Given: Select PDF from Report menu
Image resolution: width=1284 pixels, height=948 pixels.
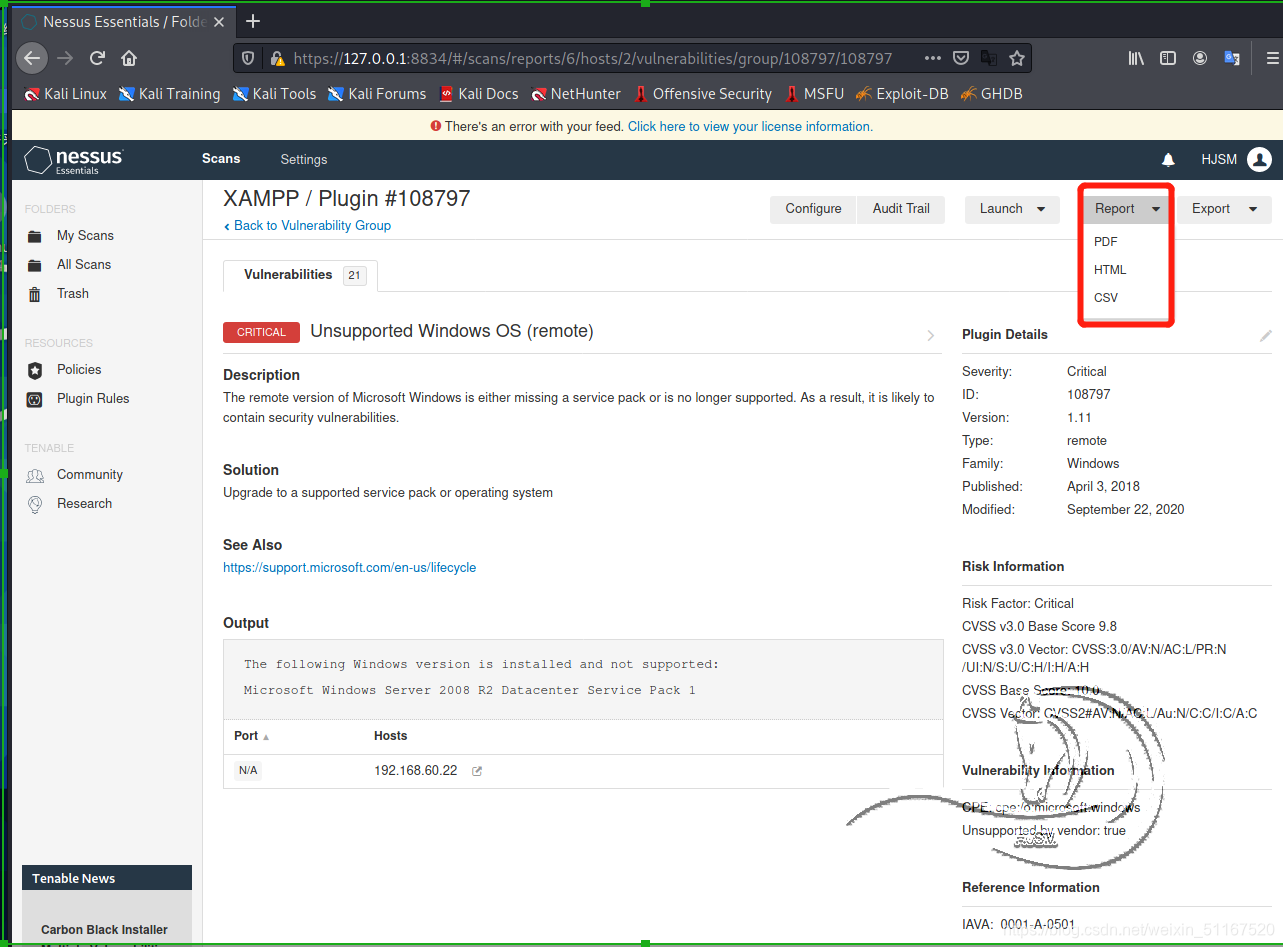Looking at the screenshot, I should 1105,242.
